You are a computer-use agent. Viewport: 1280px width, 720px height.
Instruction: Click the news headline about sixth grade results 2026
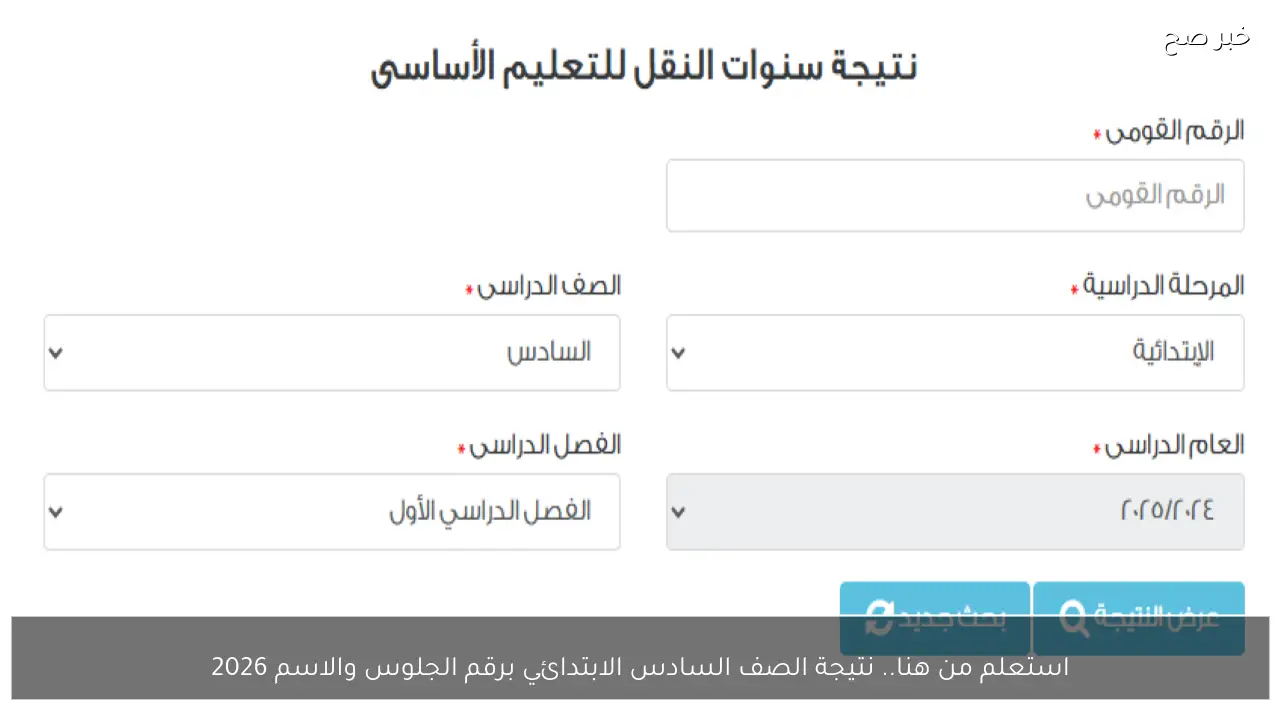click(x=640, y=666)
